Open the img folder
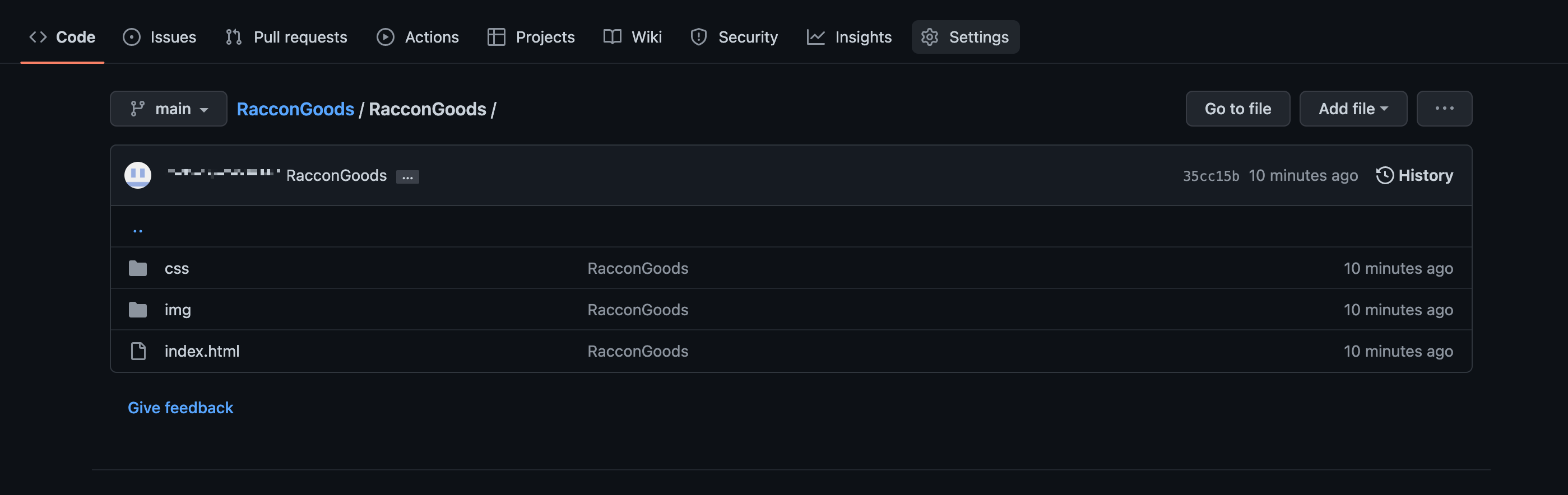 (178, 310)
